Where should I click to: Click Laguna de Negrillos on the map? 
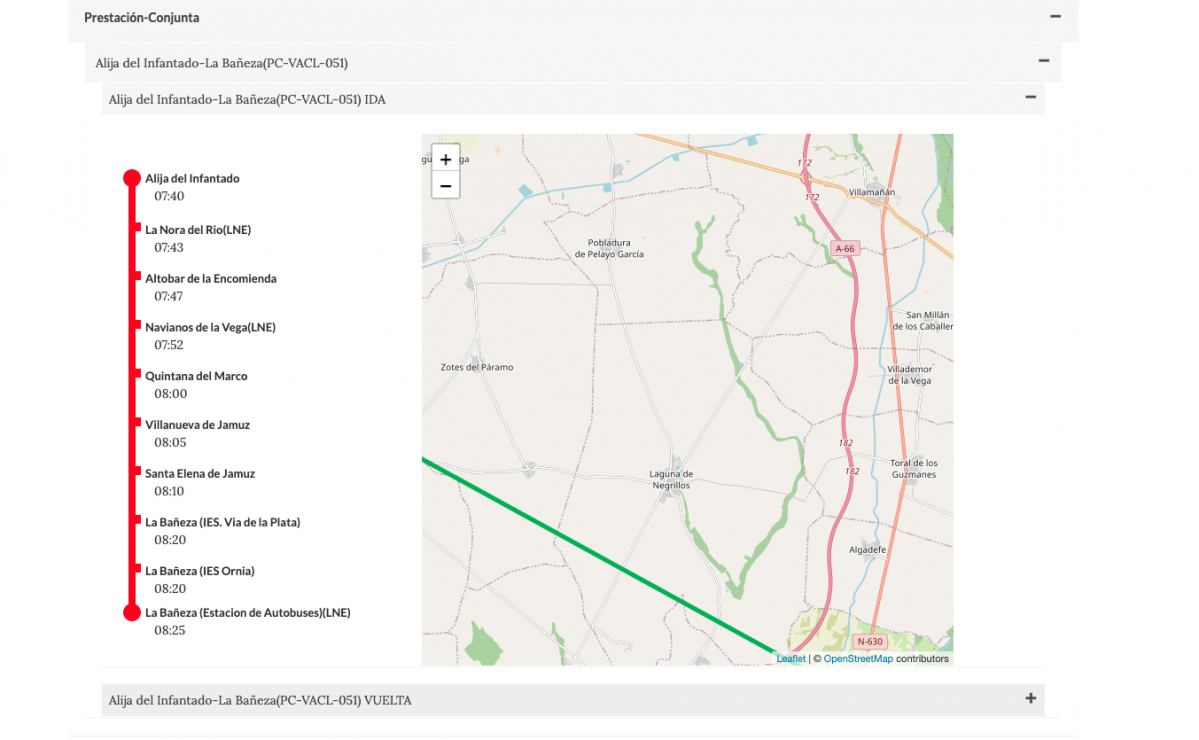[671, 479]
